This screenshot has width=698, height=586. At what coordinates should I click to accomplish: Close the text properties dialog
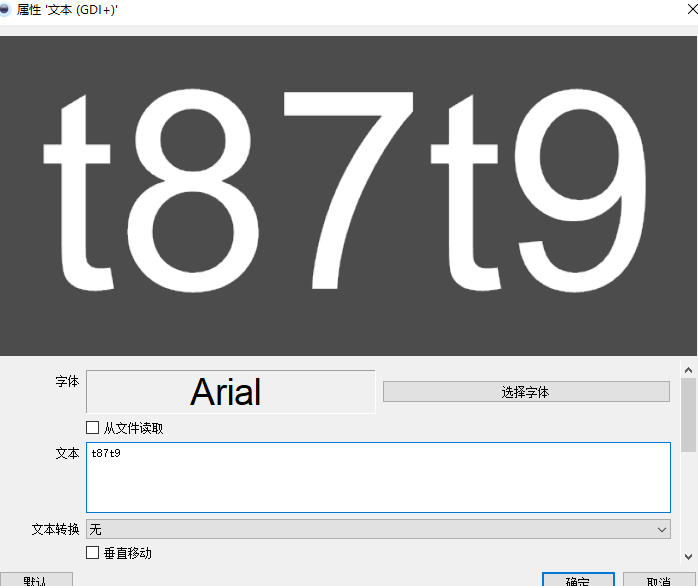[x=692, y=9]
